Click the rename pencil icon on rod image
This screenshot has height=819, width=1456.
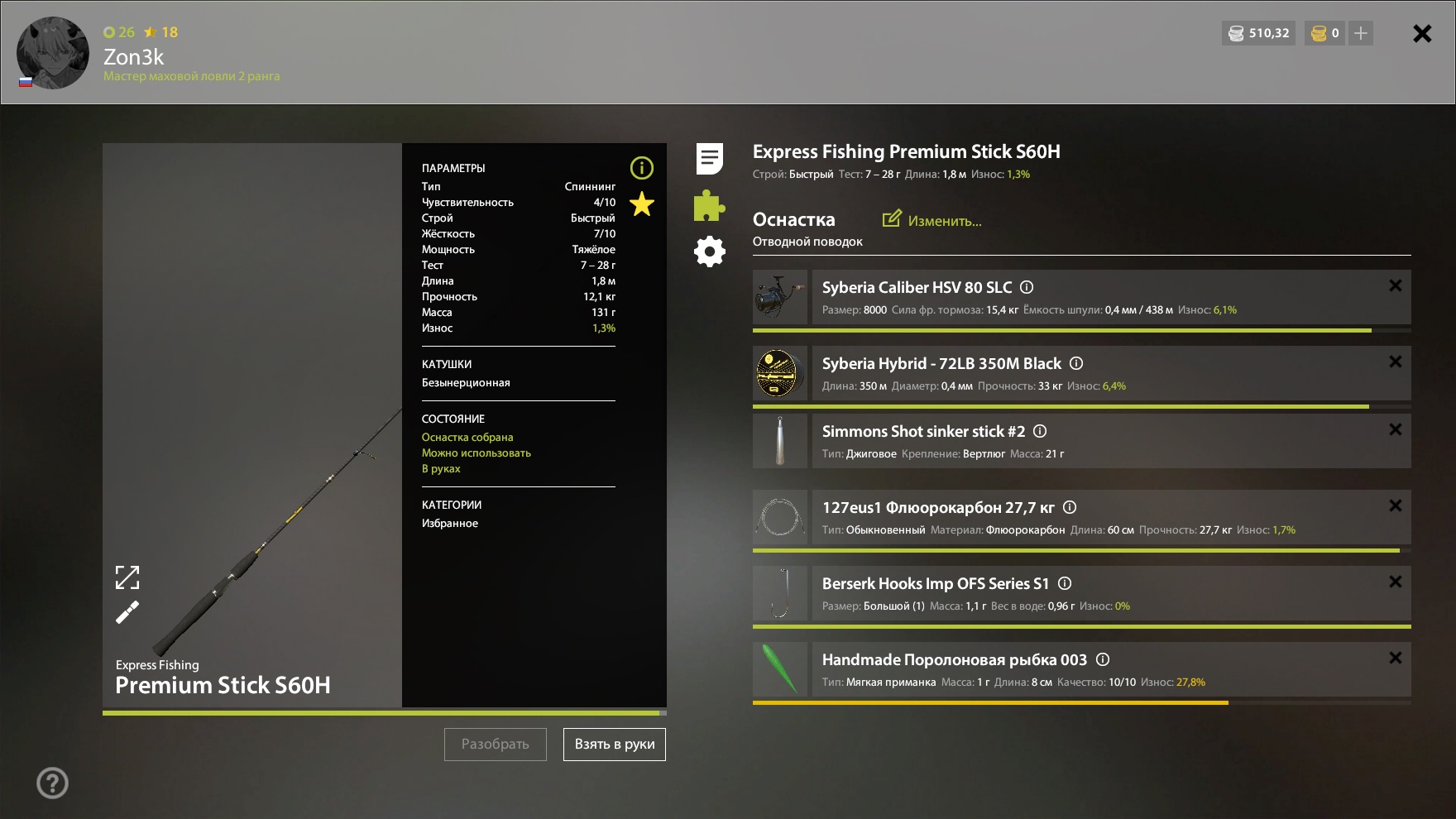(x=127, y=612)
